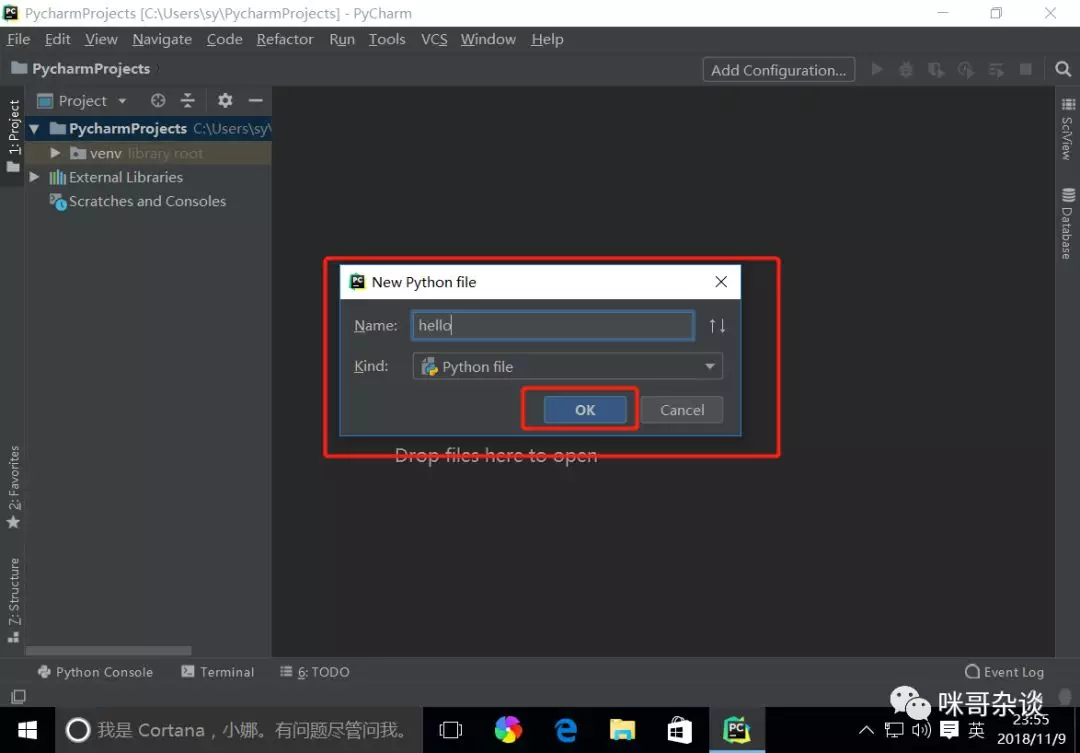Open Microsoft Store from taskbar

tap(679, 730)
